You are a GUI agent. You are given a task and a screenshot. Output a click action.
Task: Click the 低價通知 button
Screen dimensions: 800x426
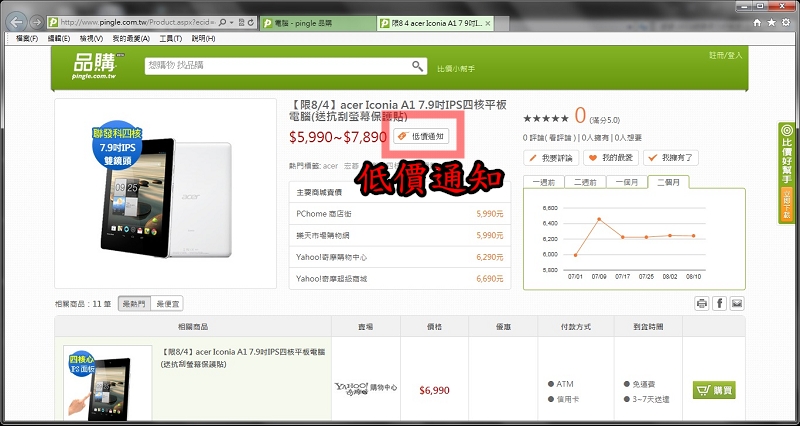[421, 136]
